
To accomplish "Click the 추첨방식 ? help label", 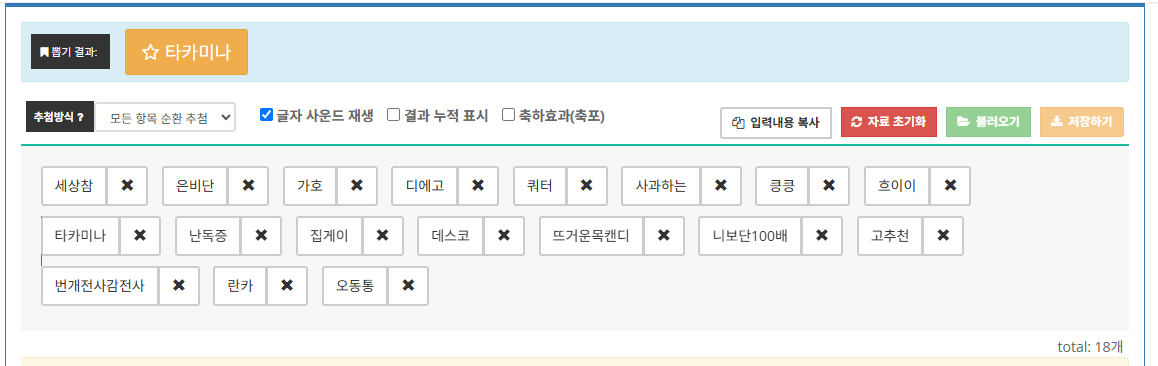I will (x=60, y=117).
